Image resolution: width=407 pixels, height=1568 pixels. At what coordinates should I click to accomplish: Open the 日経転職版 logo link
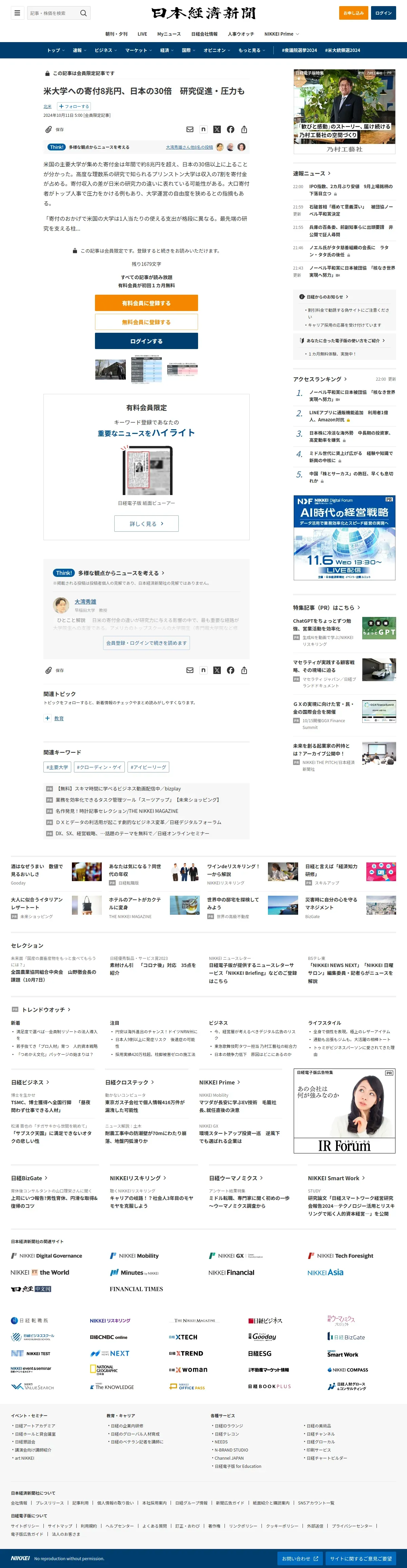click(30, 1320)
